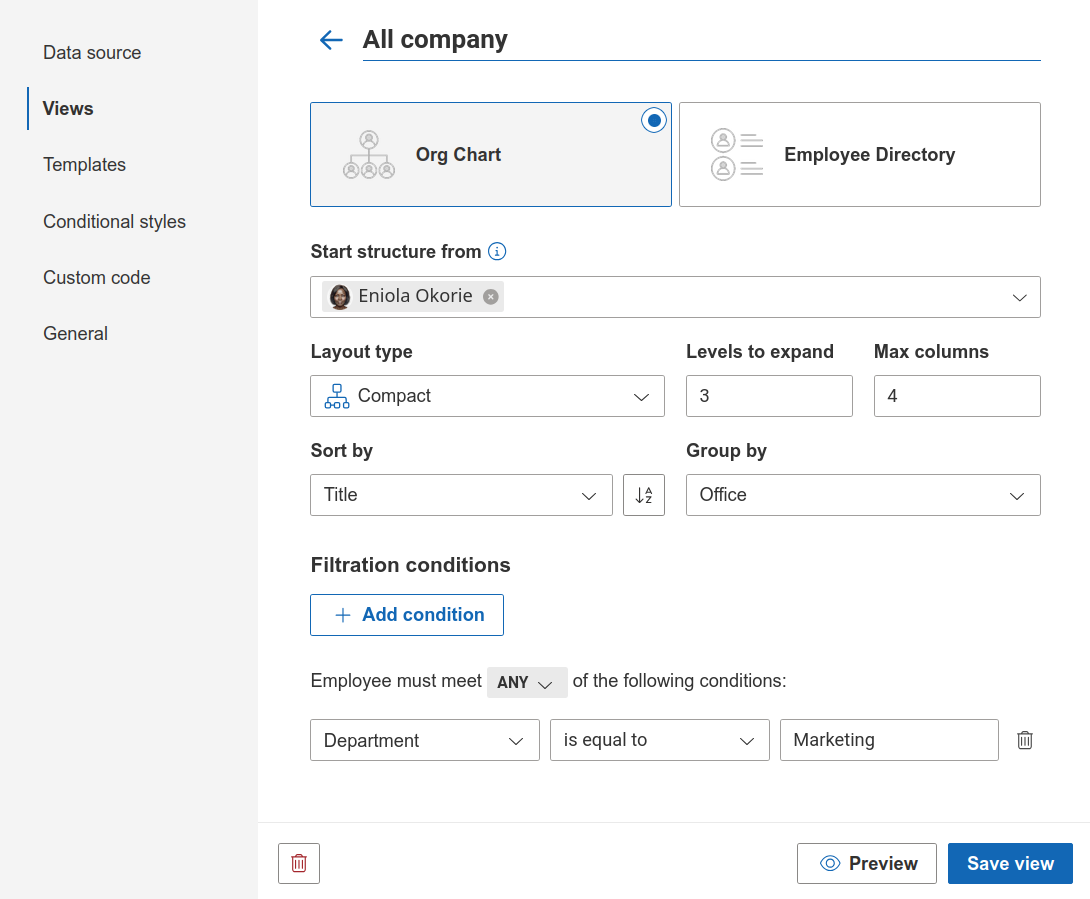Edit the All company view name field
The width and height of the screenshot is (1090, 899).
[701, 40]
